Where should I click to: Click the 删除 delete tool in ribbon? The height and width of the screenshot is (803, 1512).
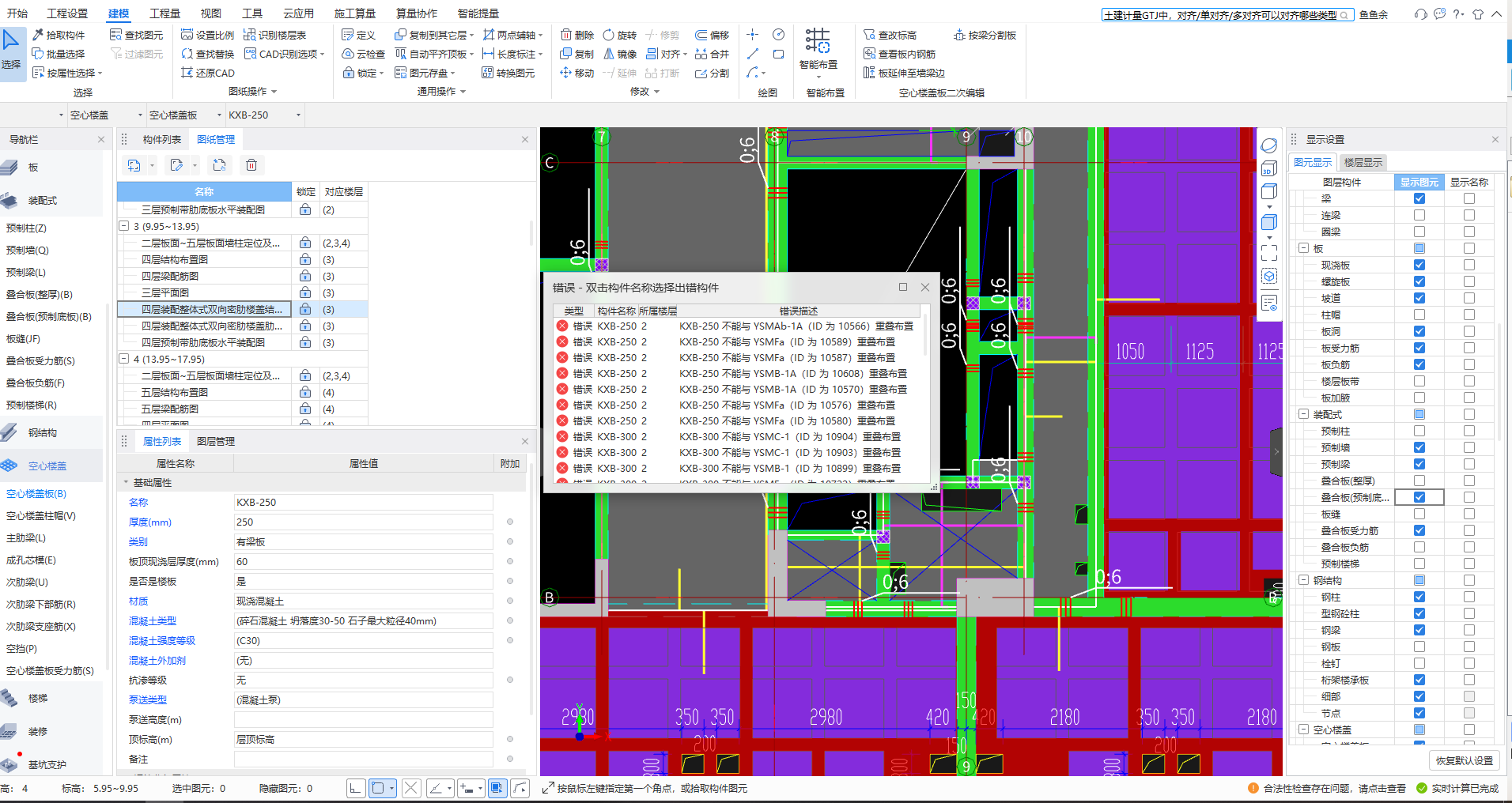(x=577, y=35)
